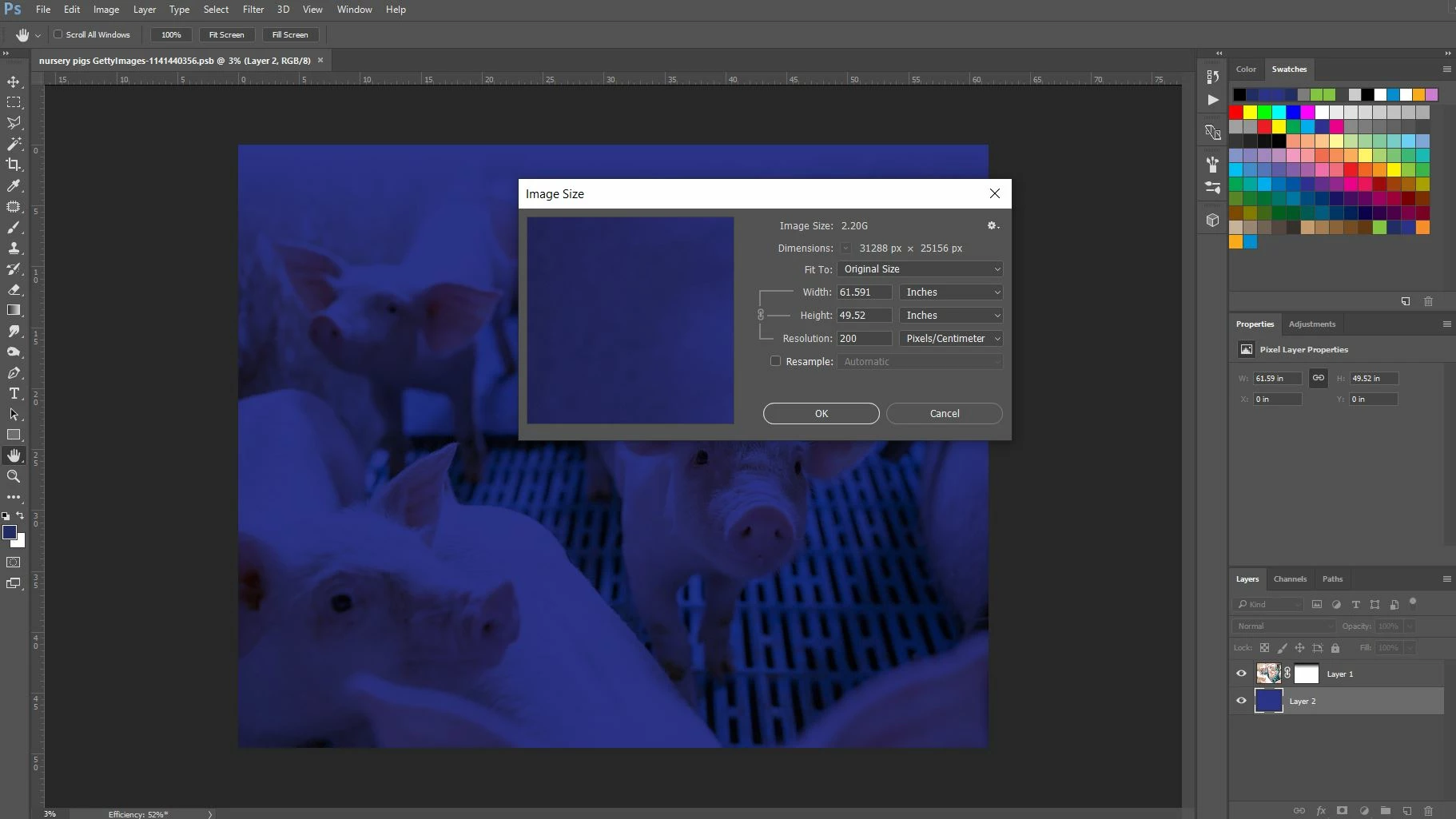Click the Fit Screen button

pyautogui.click(x=227, y=34)
